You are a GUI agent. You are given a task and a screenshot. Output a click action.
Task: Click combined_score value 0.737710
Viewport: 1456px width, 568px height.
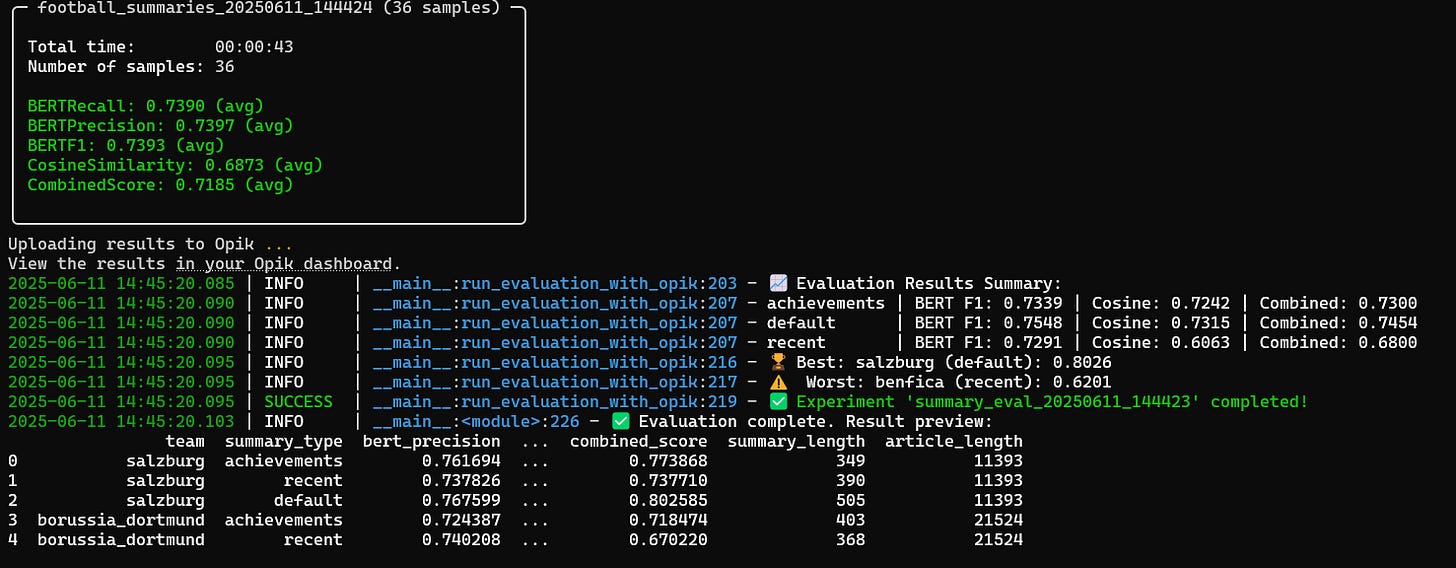click(x=668, y=480)
